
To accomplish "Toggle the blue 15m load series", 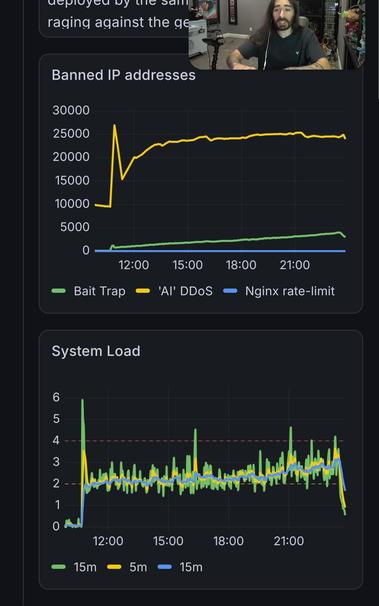I will coord(180,567).
